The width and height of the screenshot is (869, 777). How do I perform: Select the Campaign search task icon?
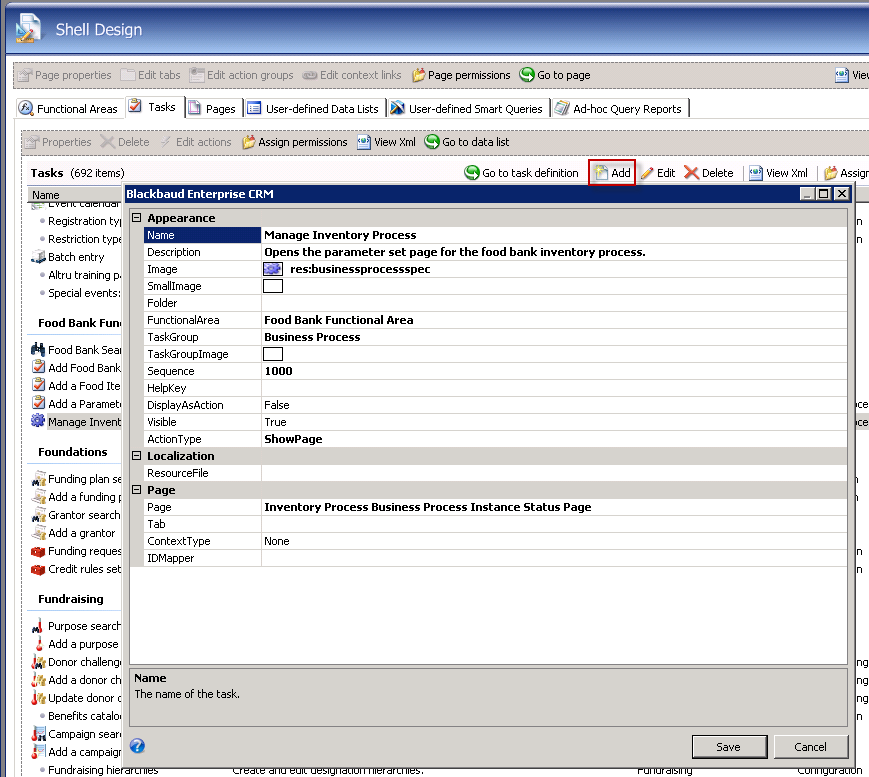point(38,734)
